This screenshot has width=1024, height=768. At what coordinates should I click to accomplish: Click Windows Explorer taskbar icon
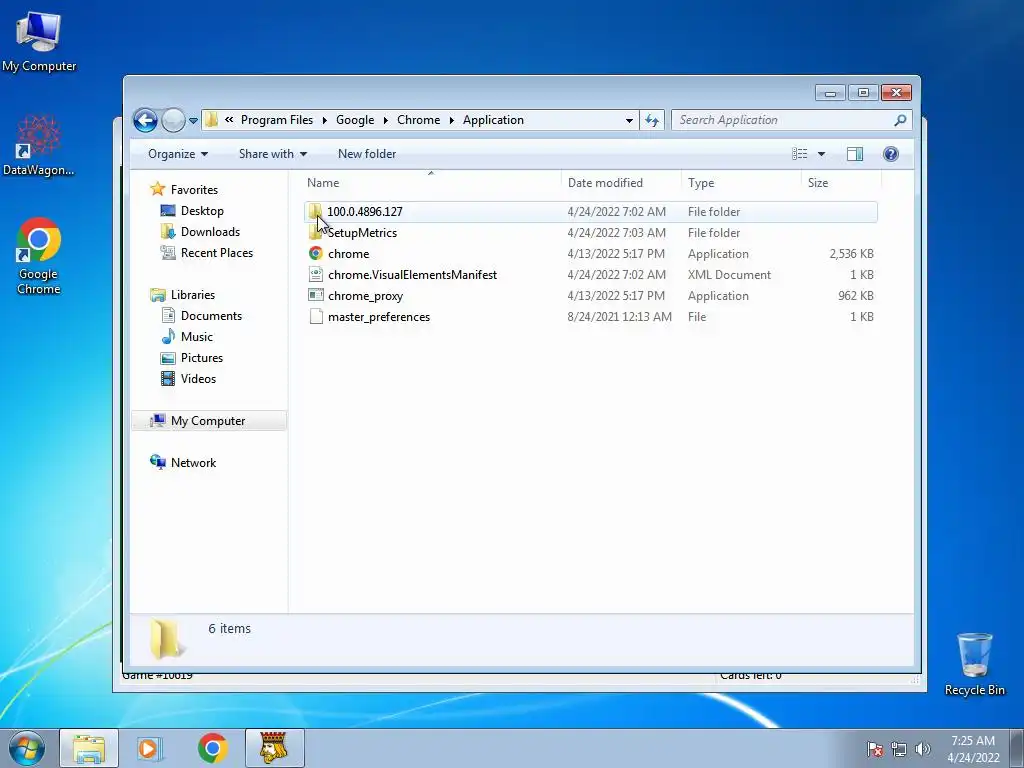89,748
